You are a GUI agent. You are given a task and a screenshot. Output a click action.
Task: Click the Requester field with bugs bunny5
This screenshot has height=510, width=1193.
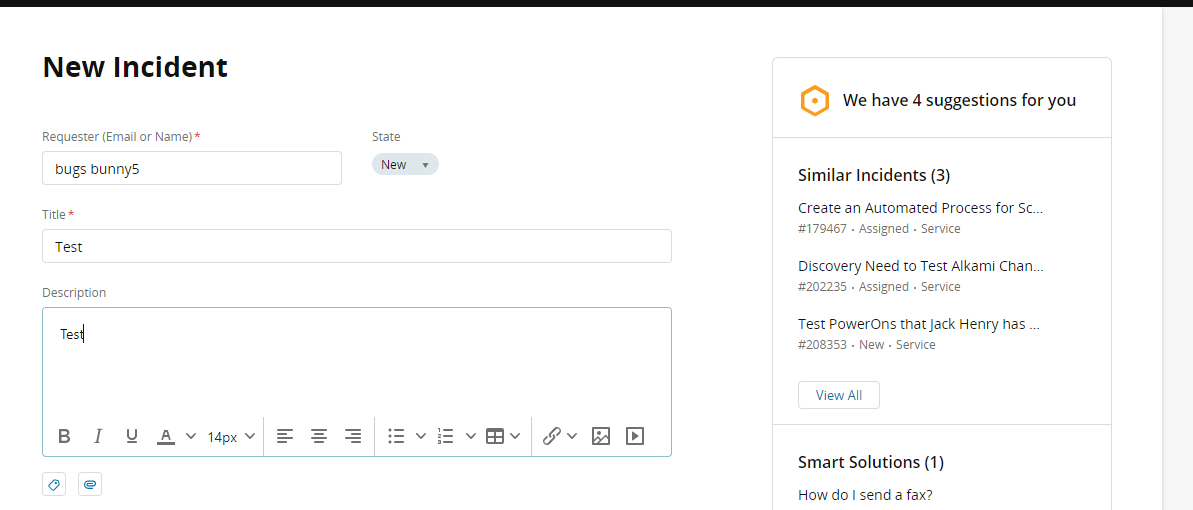pos(192,168)
